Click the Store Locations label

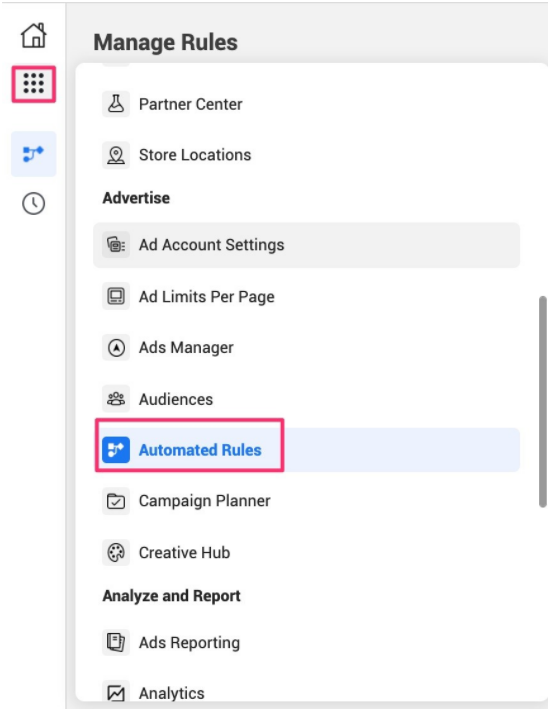click(x=195, y=155)
